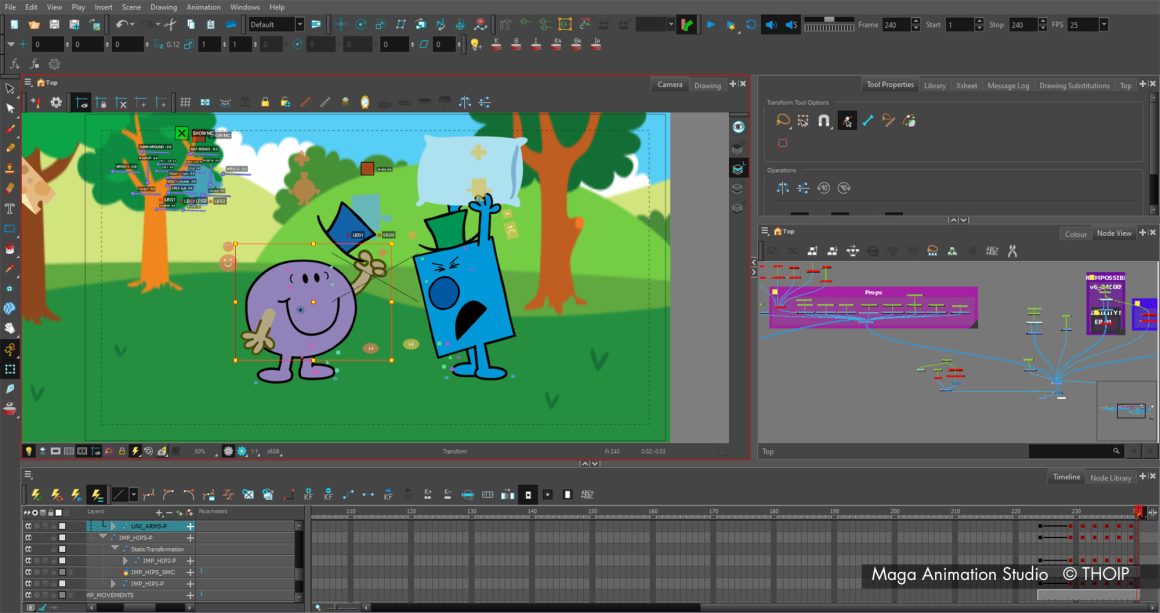Screen dimensions: 1160x613
Task: Select the bone tool in Tool Properties
Action: coord(868,121)
